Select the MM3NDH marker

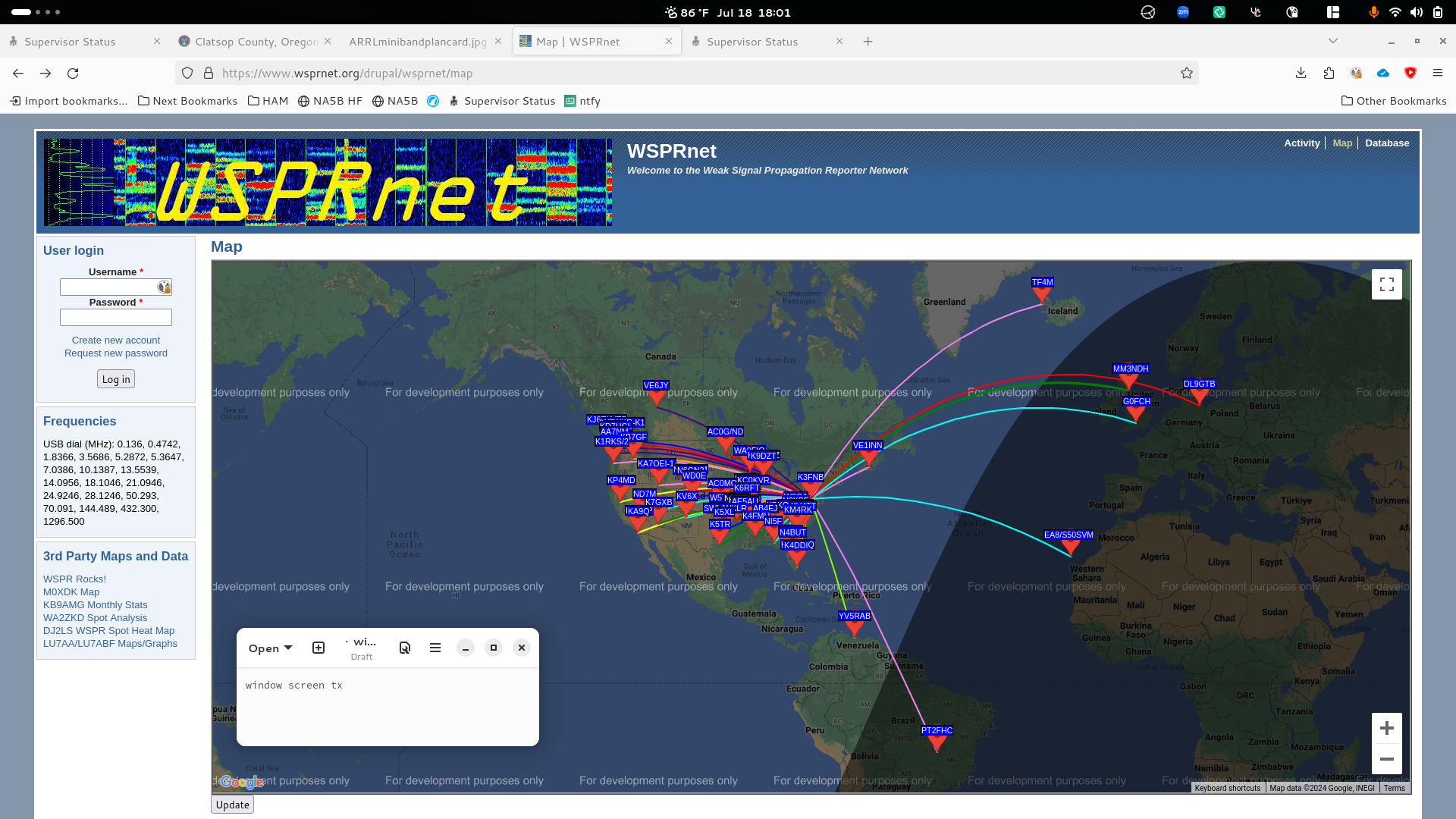[1130, 379]
